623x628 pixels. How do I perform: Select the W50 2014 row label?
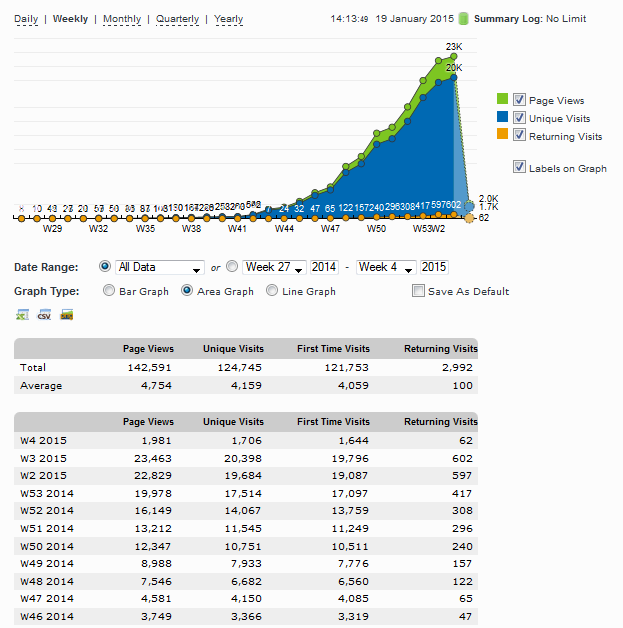pos(47,546)
